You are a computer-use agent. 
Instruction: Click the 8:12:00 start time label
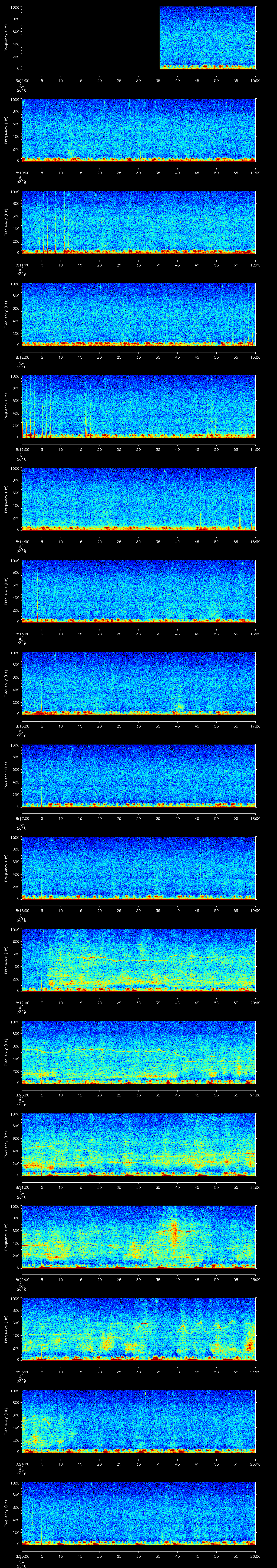point(22,357)
